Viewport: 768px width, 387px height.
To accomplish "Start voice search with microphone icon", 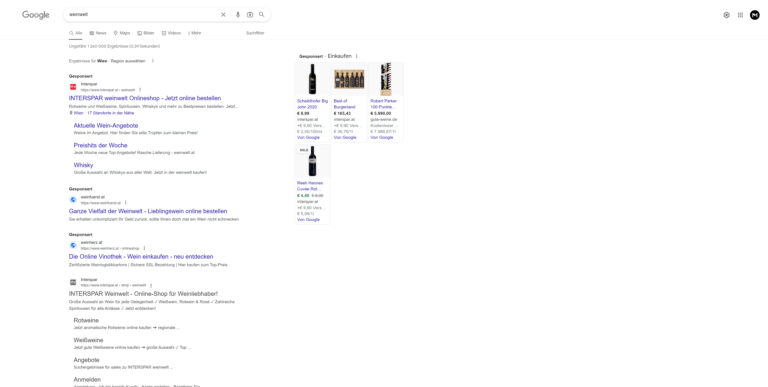I will tap(238, 15).
